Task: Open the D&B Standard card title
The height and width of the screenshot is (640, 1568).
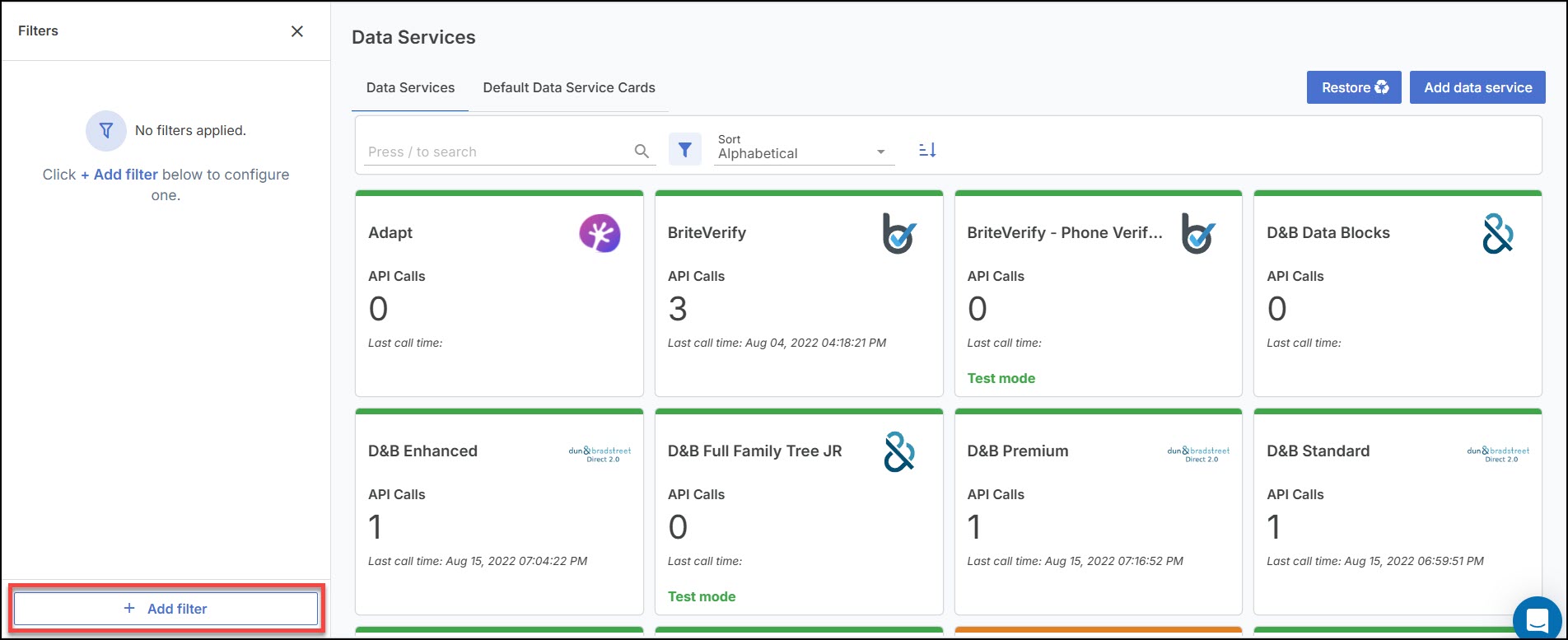Action: tap(1318, 451)
